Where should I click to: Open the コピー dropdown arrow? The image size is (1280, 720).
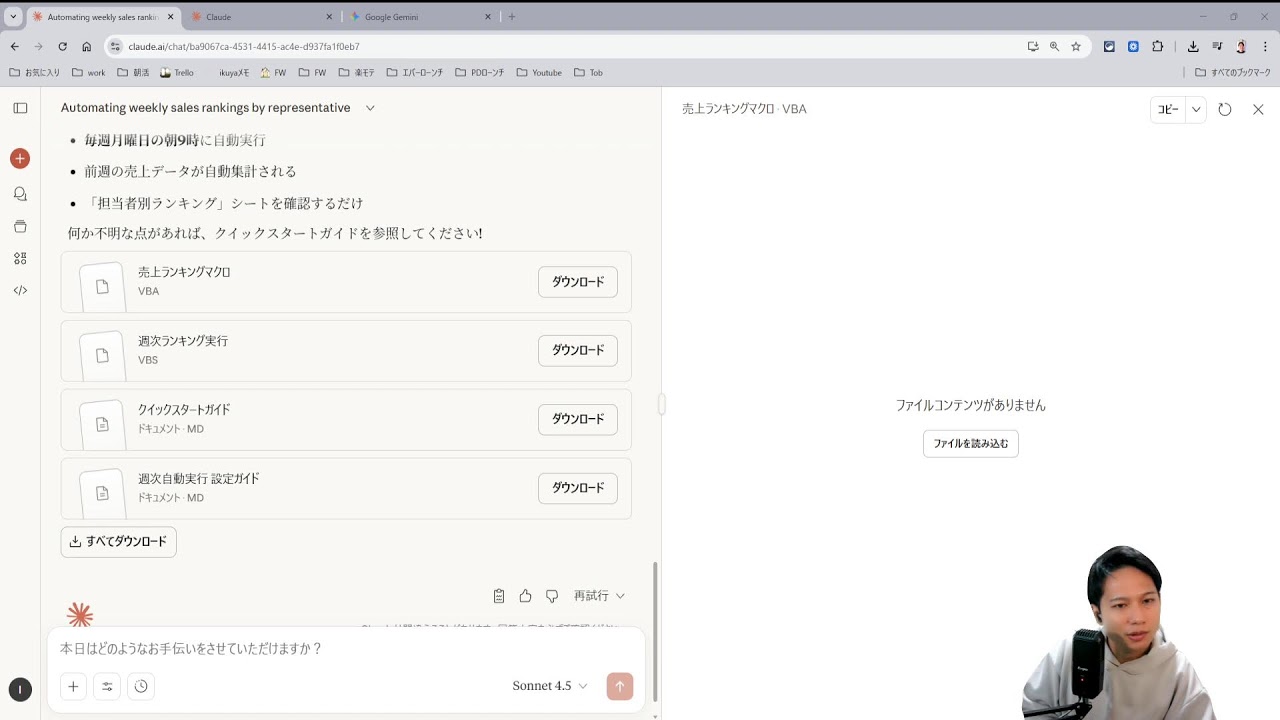pos(1196,109)
